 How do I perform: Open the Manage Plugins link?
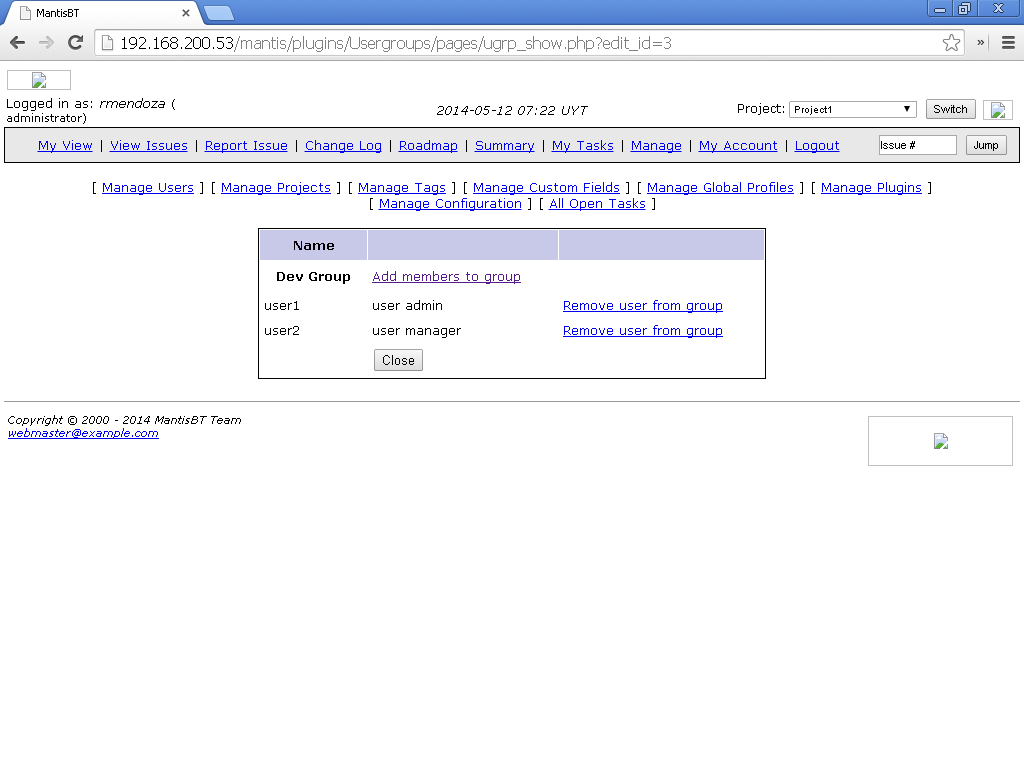point(871,188)
